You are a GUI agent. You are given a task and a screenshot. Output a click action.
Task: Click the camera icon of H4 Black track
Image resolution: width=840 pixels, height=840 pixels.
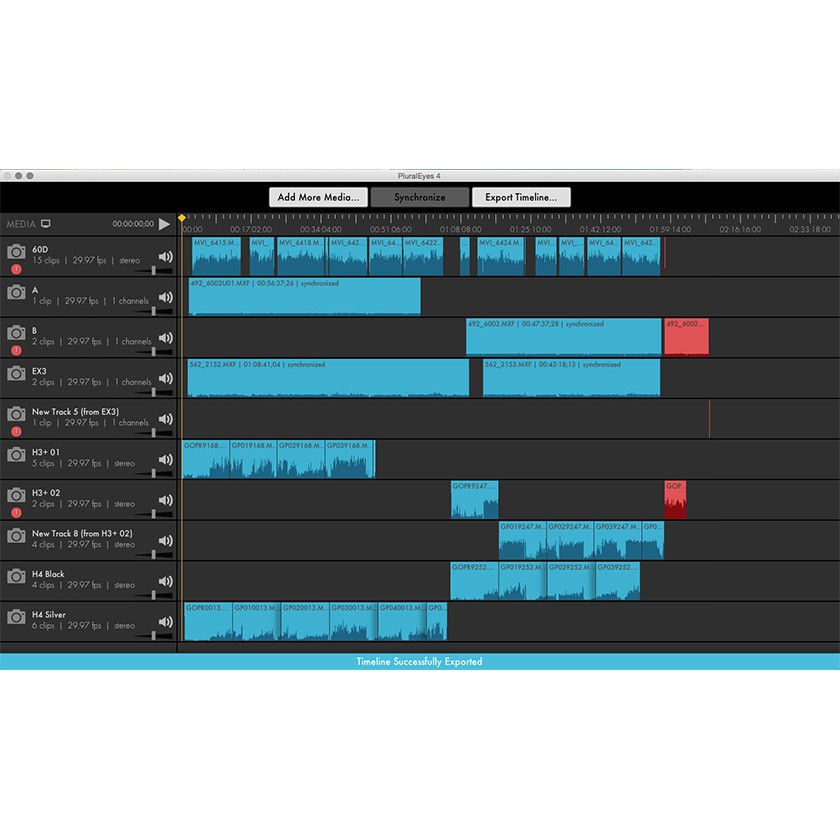click(16, 576)
